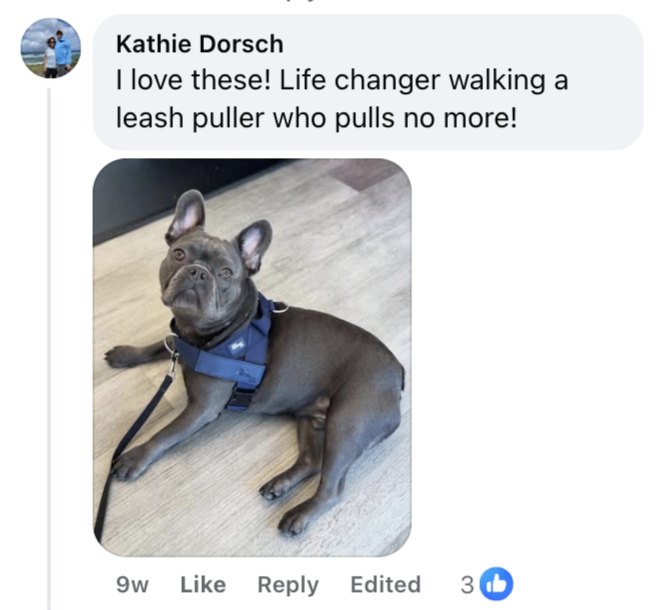Like Kathie Dorsch's comment
Image resolution: width=660 pixels, height=610 pixels.
(203, 585)
